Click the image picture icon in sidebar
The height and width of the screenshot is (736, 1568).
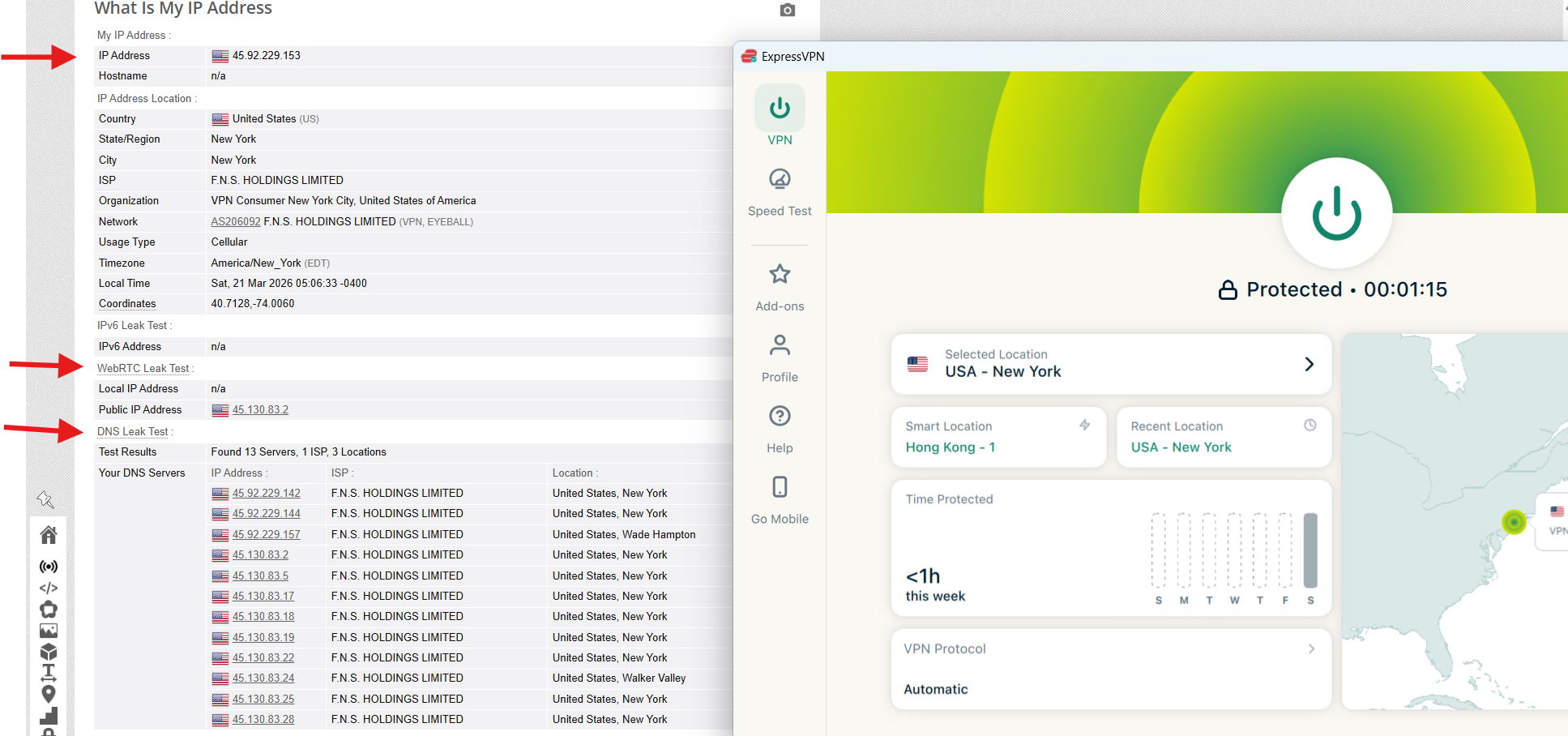tap(49, 630)
